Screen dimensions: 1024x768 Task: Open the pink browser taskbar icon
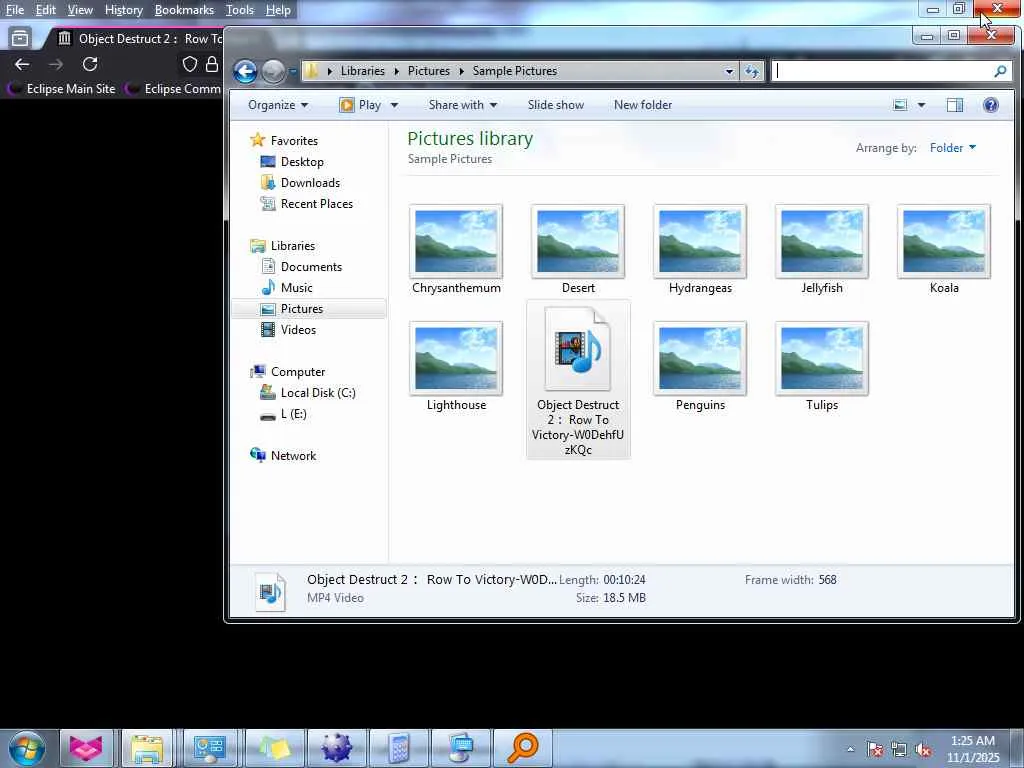[86, 748]
